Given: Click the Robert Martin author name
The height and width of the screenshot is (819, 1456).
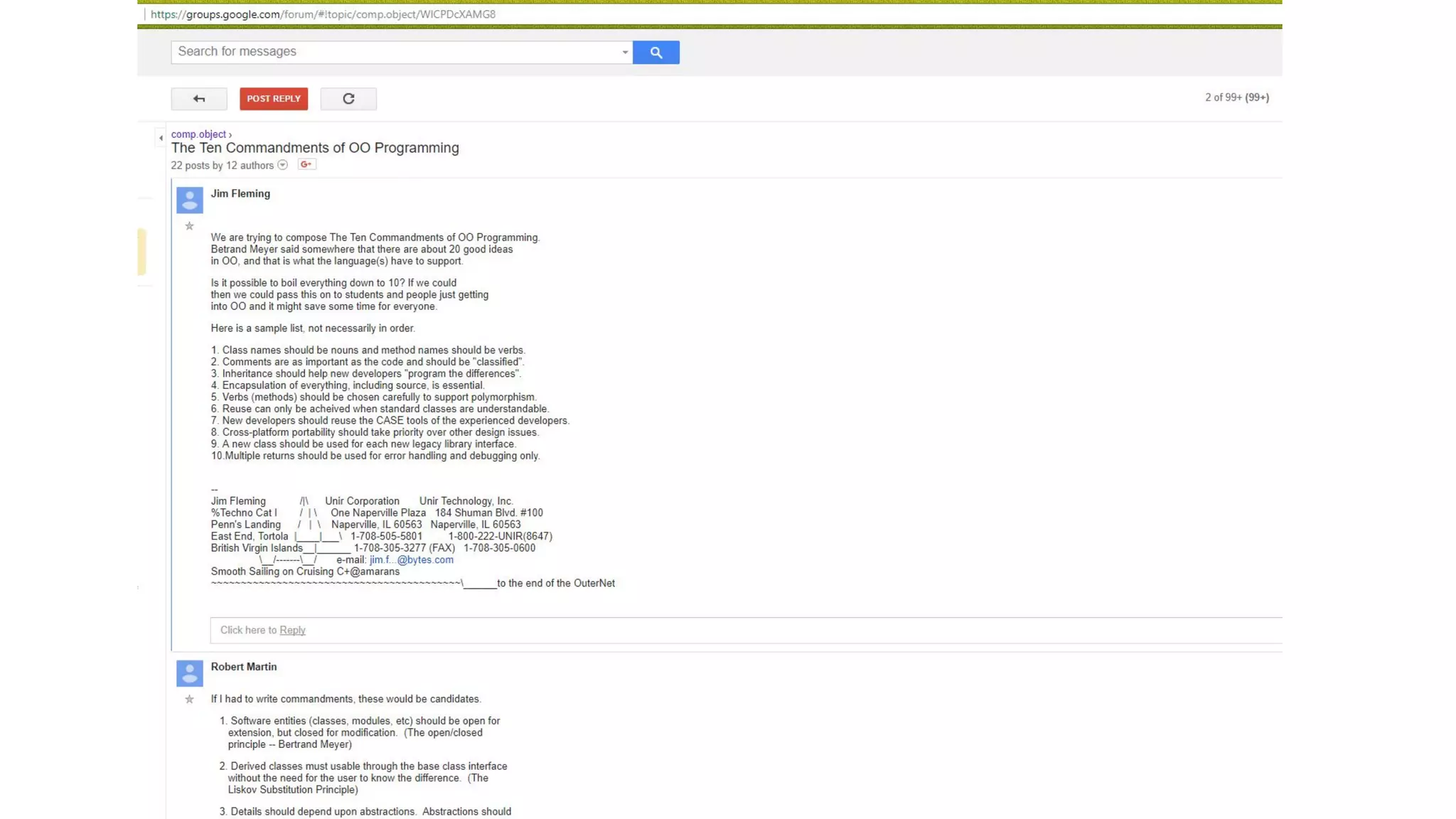Looking at the screenshot, I should (243, 667).
